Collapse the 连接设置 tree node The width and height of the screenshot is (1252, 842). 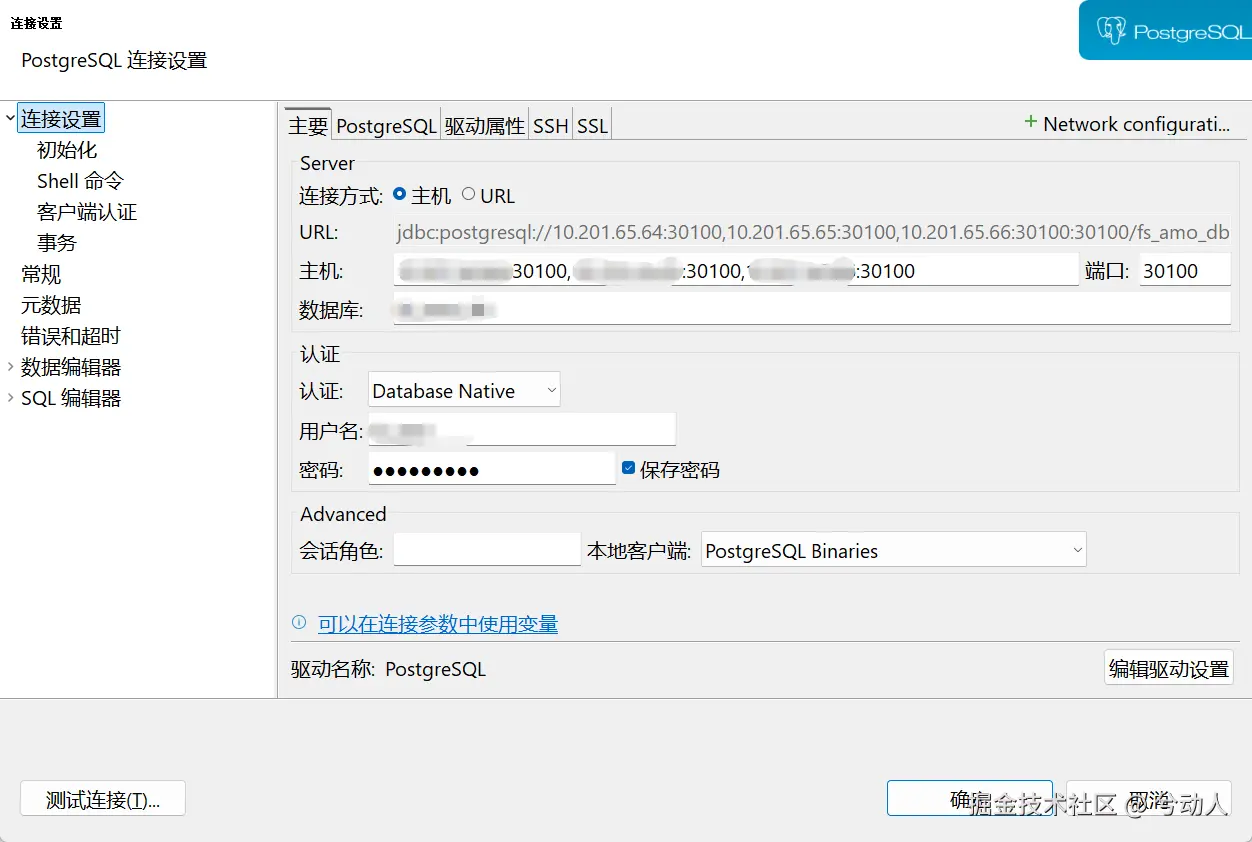click(x=9, y=118)
